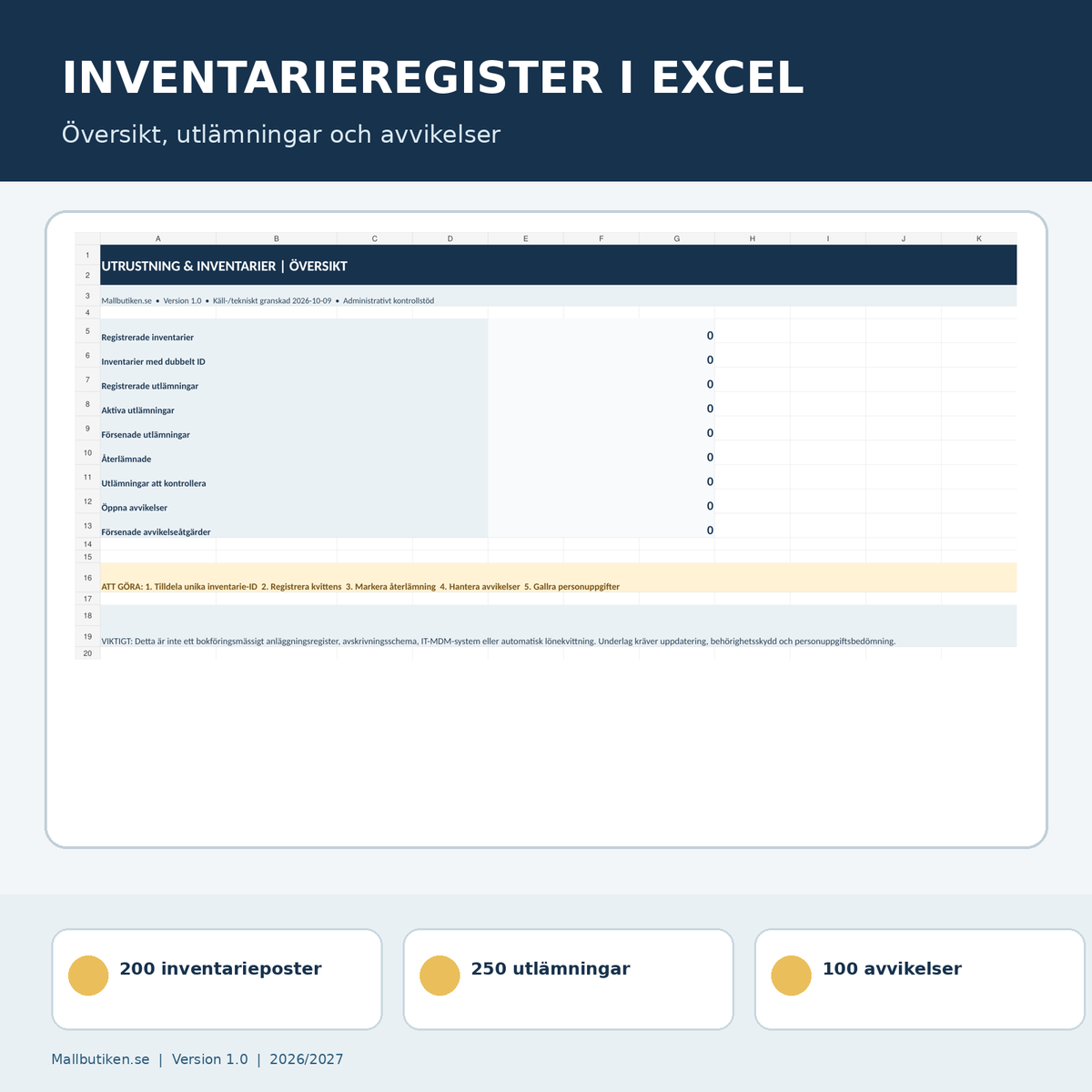Click column header C
The image size is (1092, 1092).
tap(375, 238)
